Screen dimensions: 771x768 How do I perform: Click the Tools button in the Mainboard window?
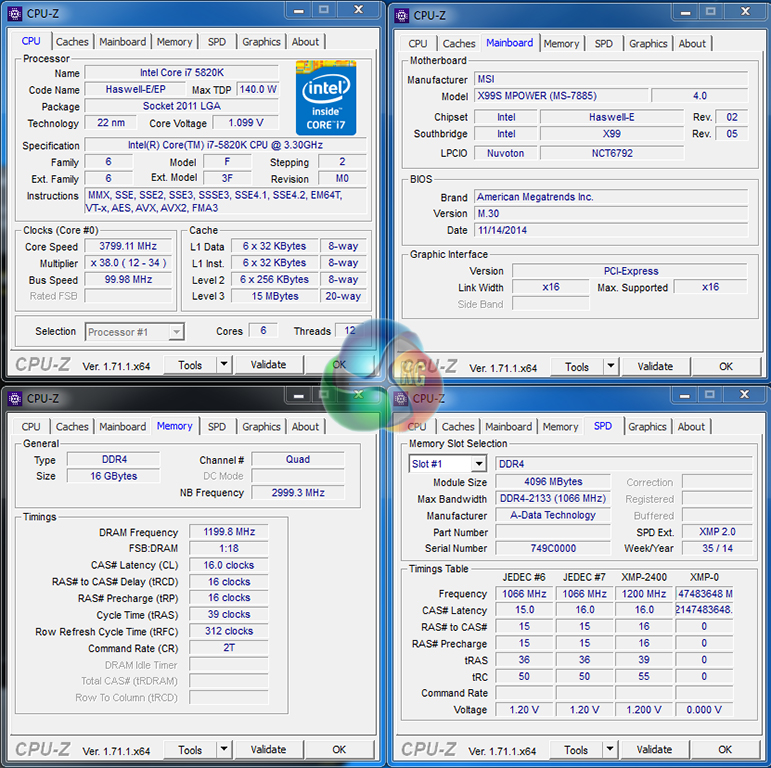pyautogui.click(x=577, y=367)
